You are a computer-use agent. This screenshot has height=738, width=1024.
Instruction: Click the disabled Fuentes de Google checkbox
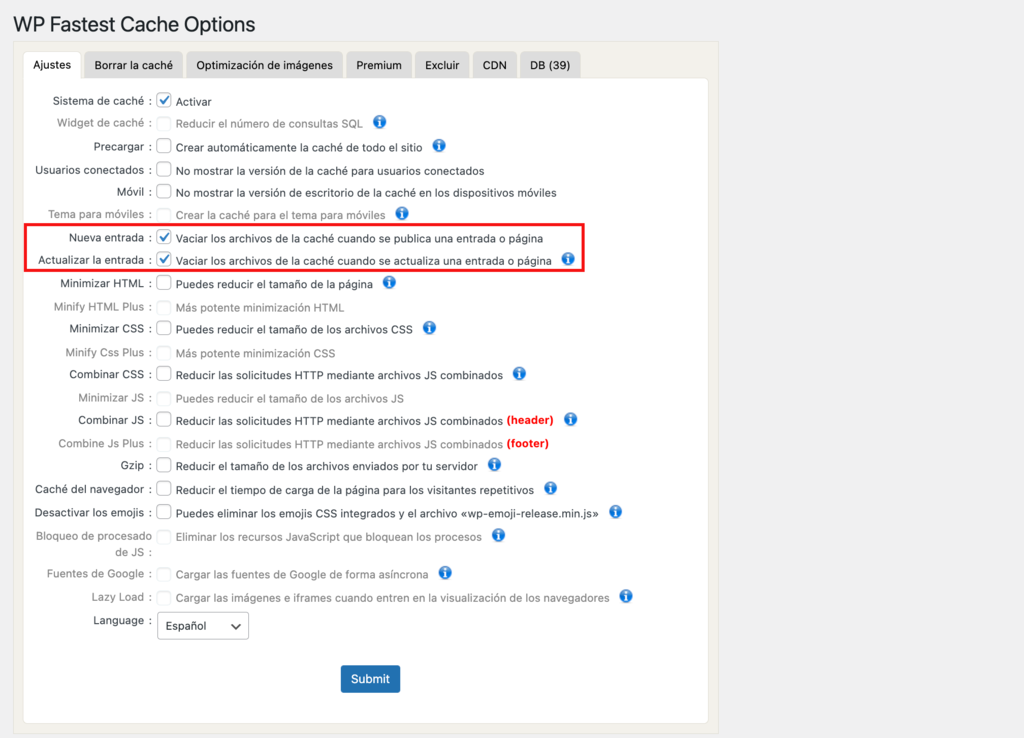tap(164, 574)
